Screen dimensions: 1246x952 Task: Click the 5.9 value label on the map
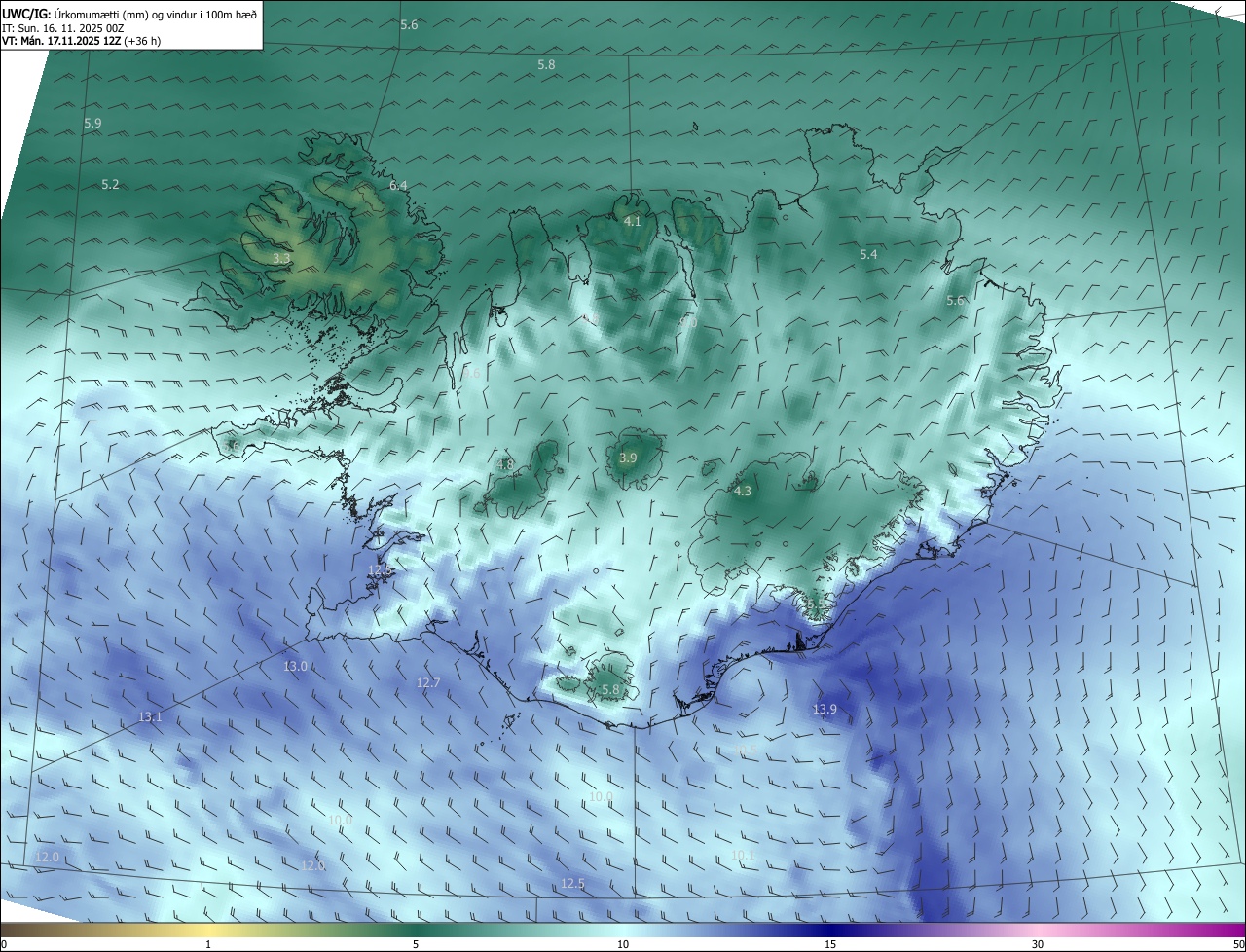tap(92, 124)
